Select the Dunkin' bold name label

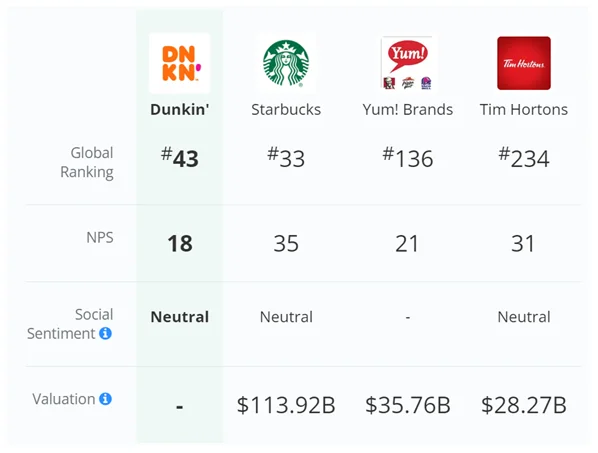(179, 109)
